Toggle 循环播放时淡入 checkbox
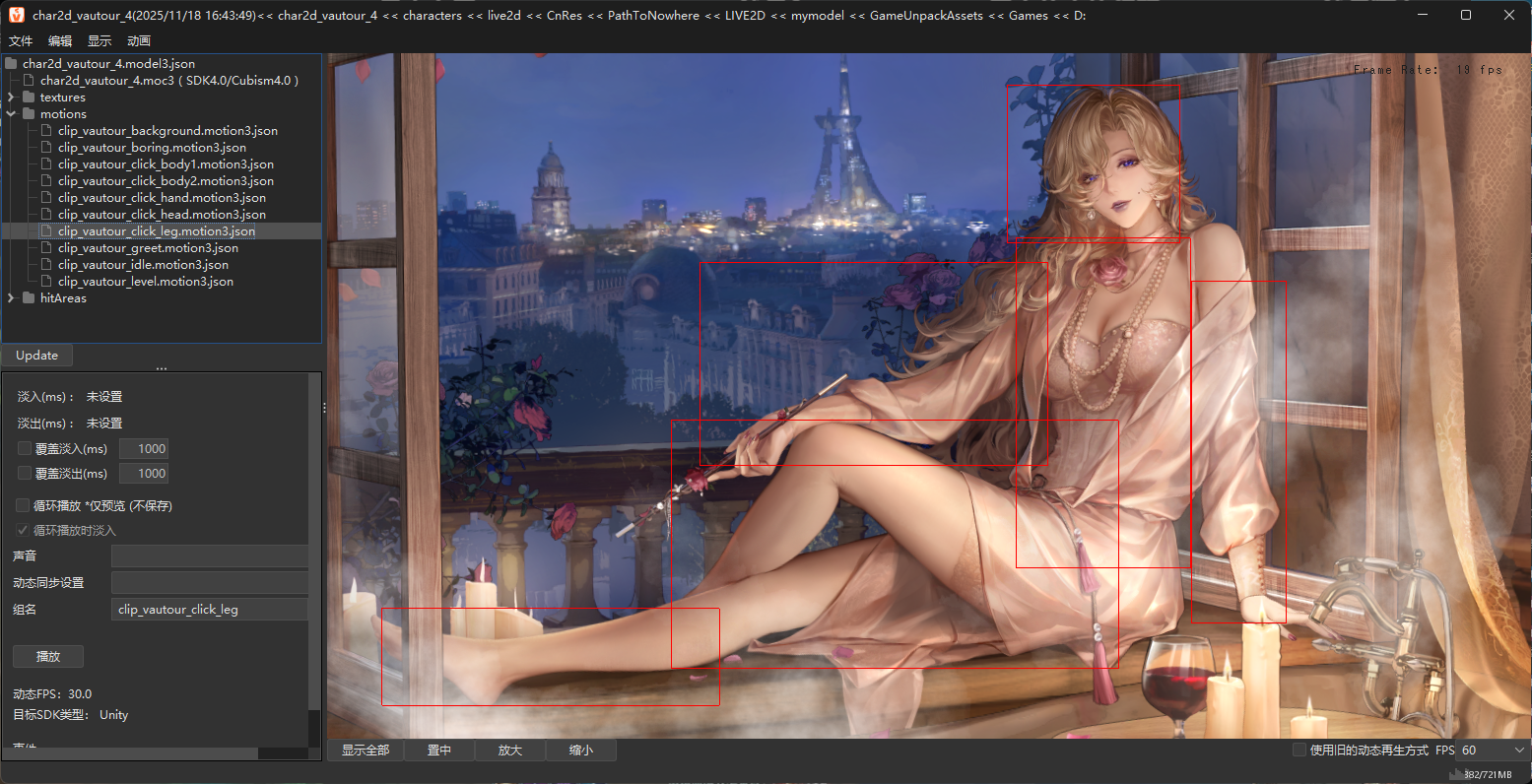The width and height of the screenshot is (1532, 784). tap(24, 530)
